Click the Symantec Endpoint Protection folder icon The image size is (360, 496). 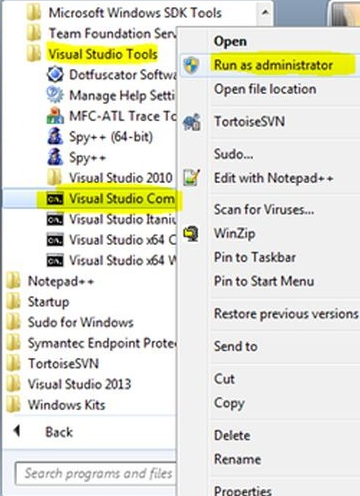[x=13, y=343]
